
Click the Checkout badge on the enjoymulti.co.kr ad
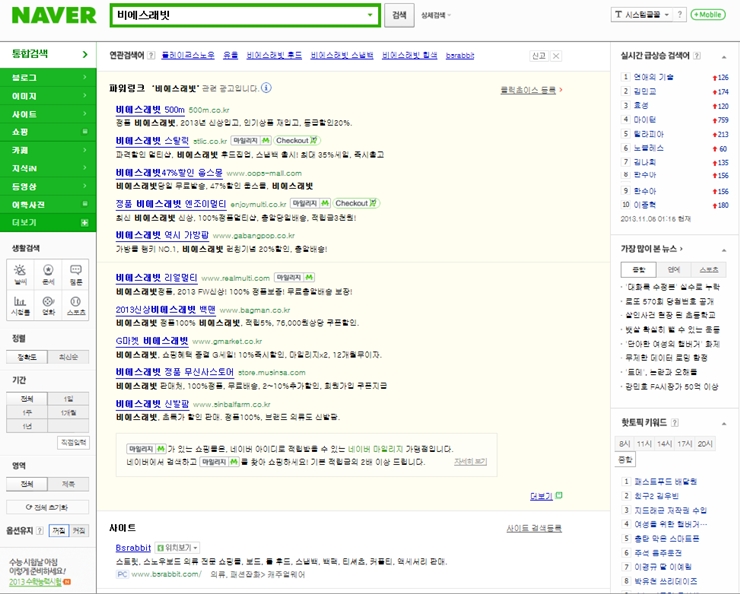click(356, 203)
